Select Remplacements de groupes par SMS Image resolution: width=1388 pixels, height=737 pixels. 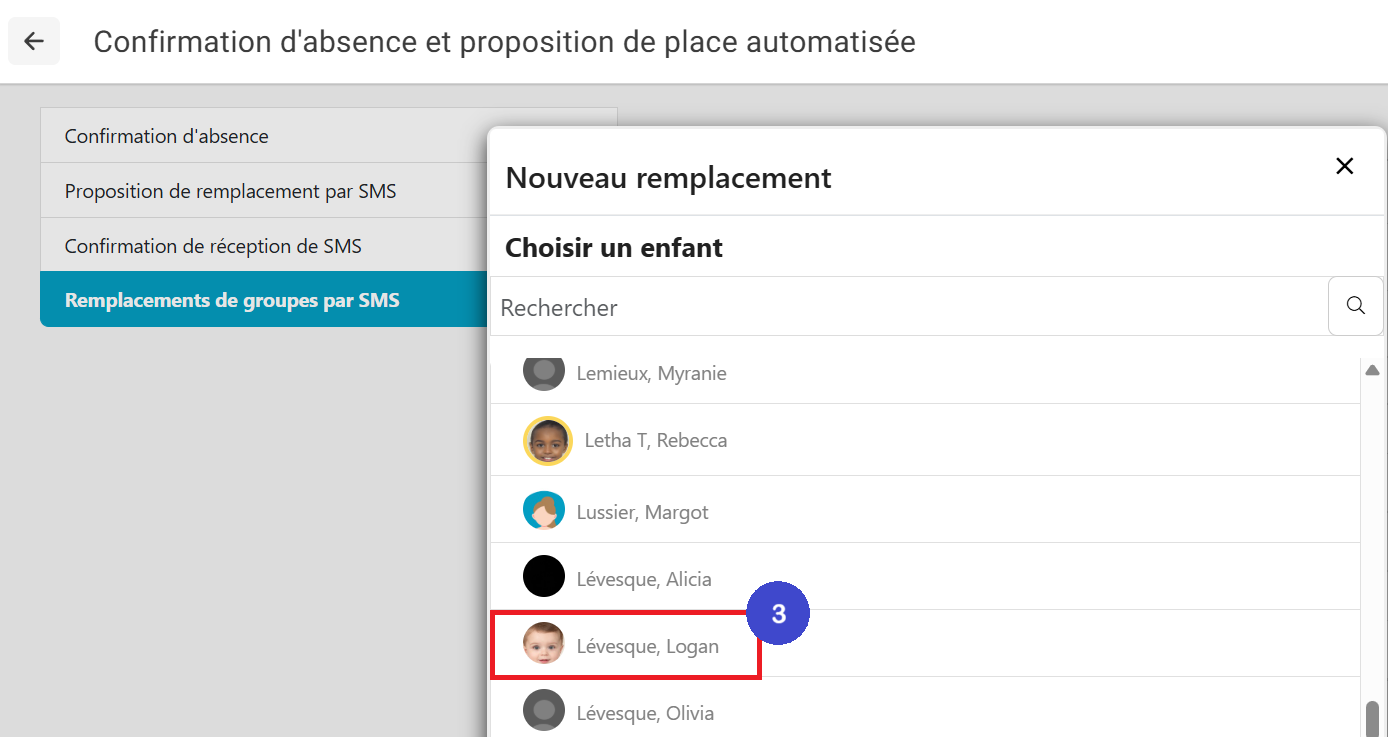(x=232, y=300)
